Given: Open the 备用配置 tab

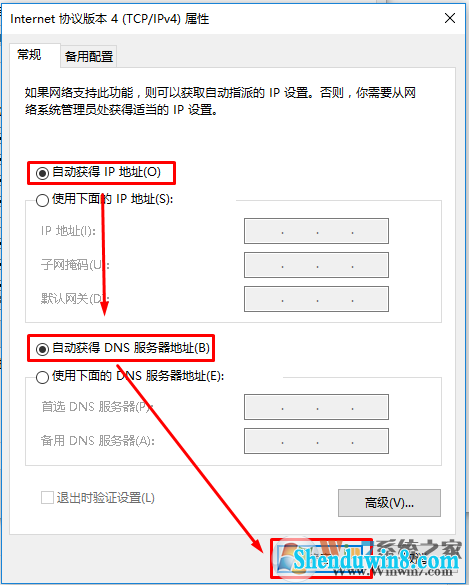Looking at the screenshot, I should click(x=89, y=57).
